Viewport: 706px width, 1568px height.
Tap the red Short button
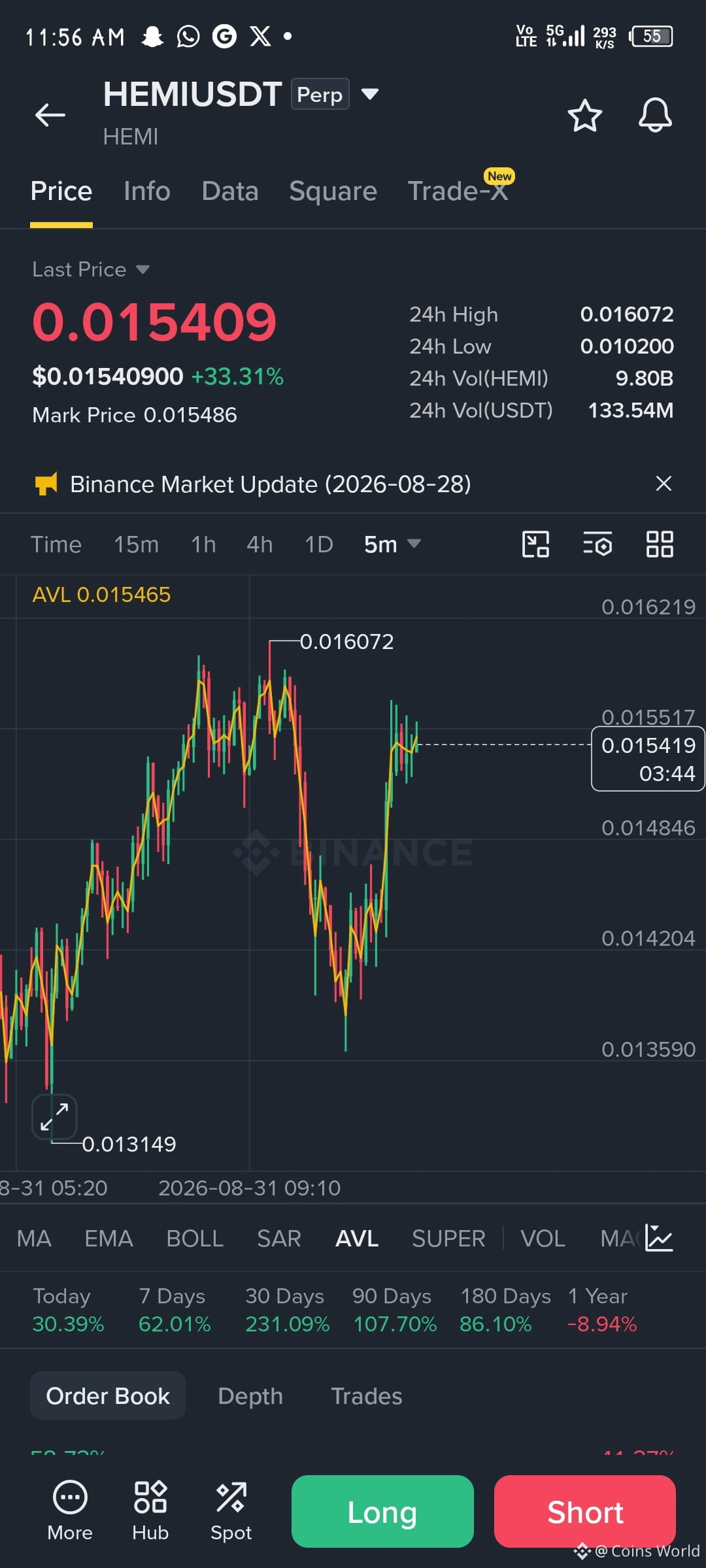click(585, 1511)
